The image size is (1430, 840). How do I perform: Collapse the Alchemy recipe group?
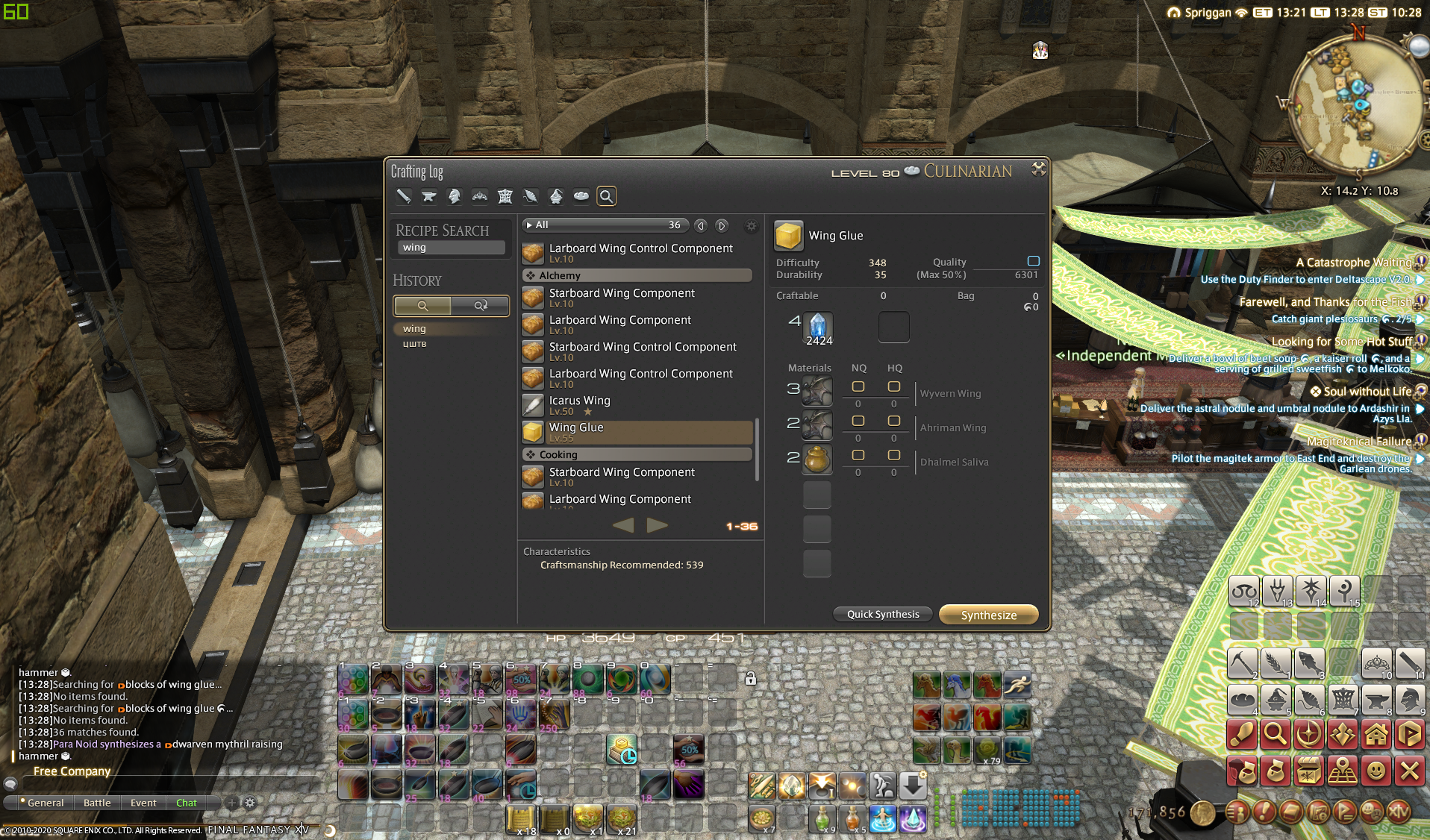637,275
